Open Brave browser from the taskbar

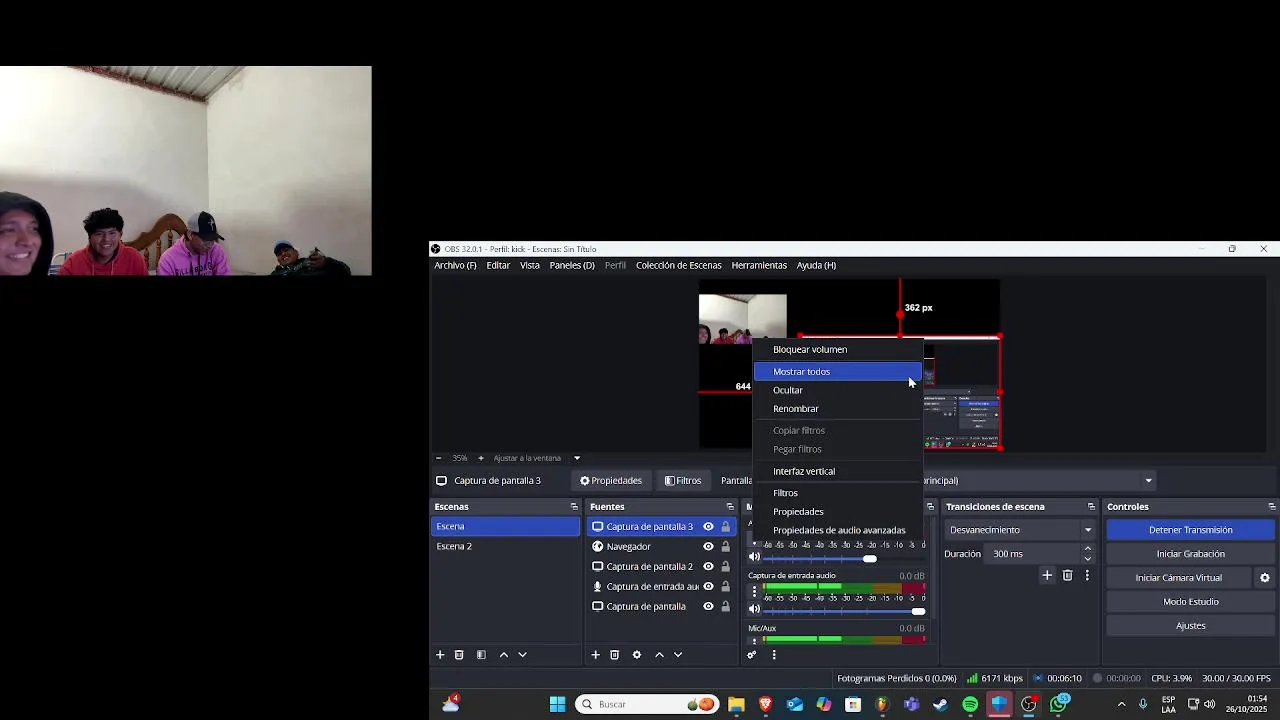click(765, 704)
